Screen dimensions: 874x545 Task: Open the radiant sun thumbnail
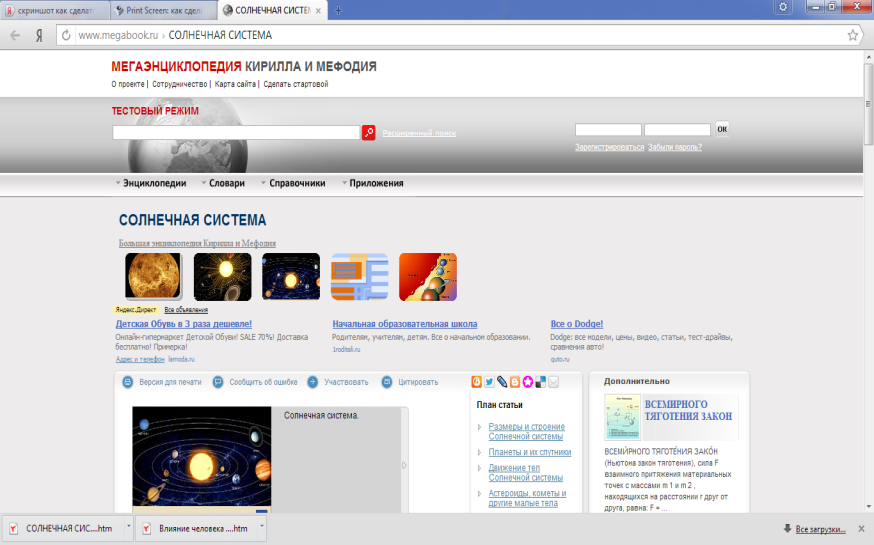coord(222,277)
